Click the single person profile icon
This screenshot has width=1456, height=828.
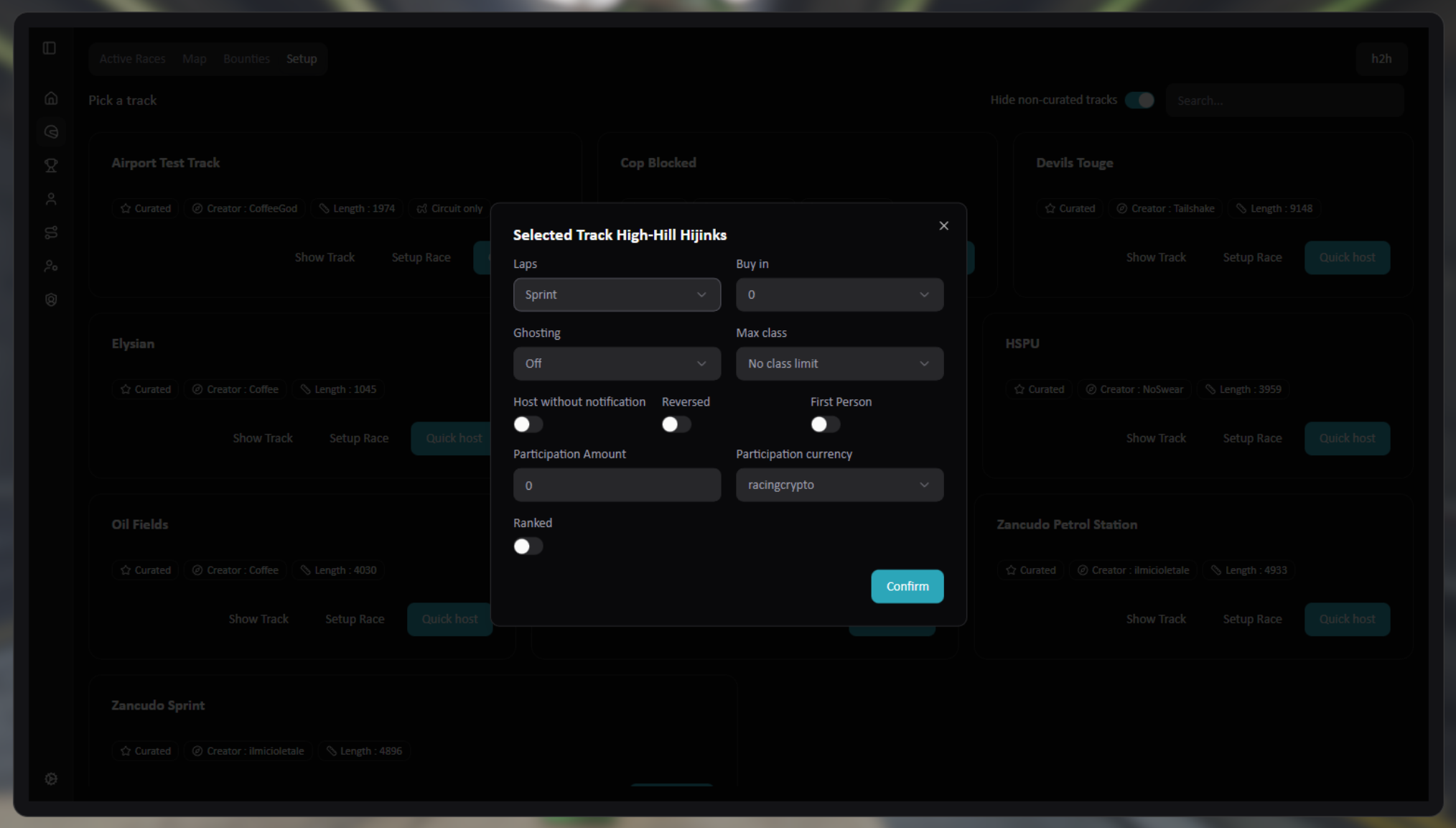[x=51, y=200]
